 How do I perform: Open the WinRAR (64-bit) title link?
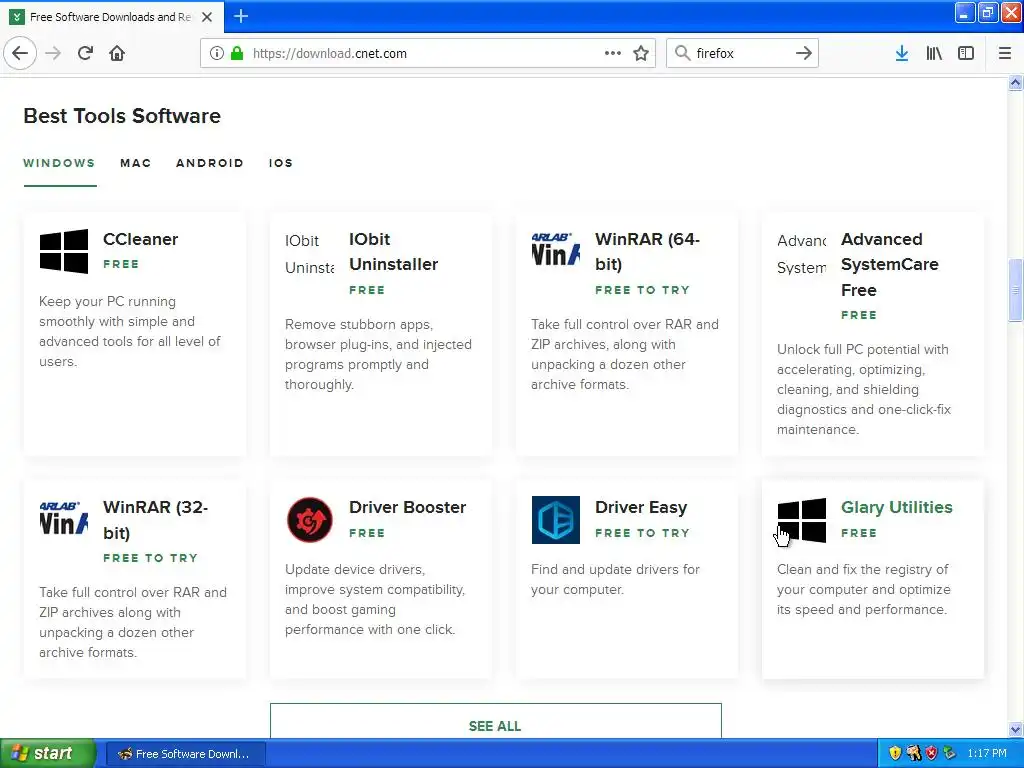click(647, 251)
